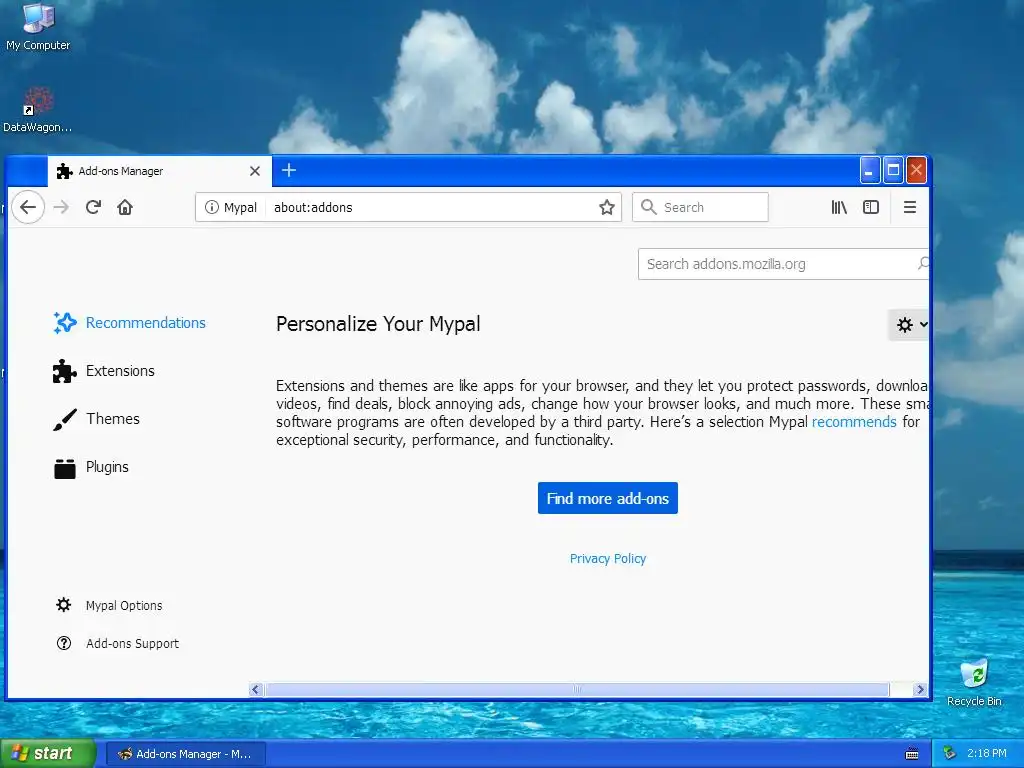
Task: Click the forward arrow navigation button
Action: click(61, 207)
